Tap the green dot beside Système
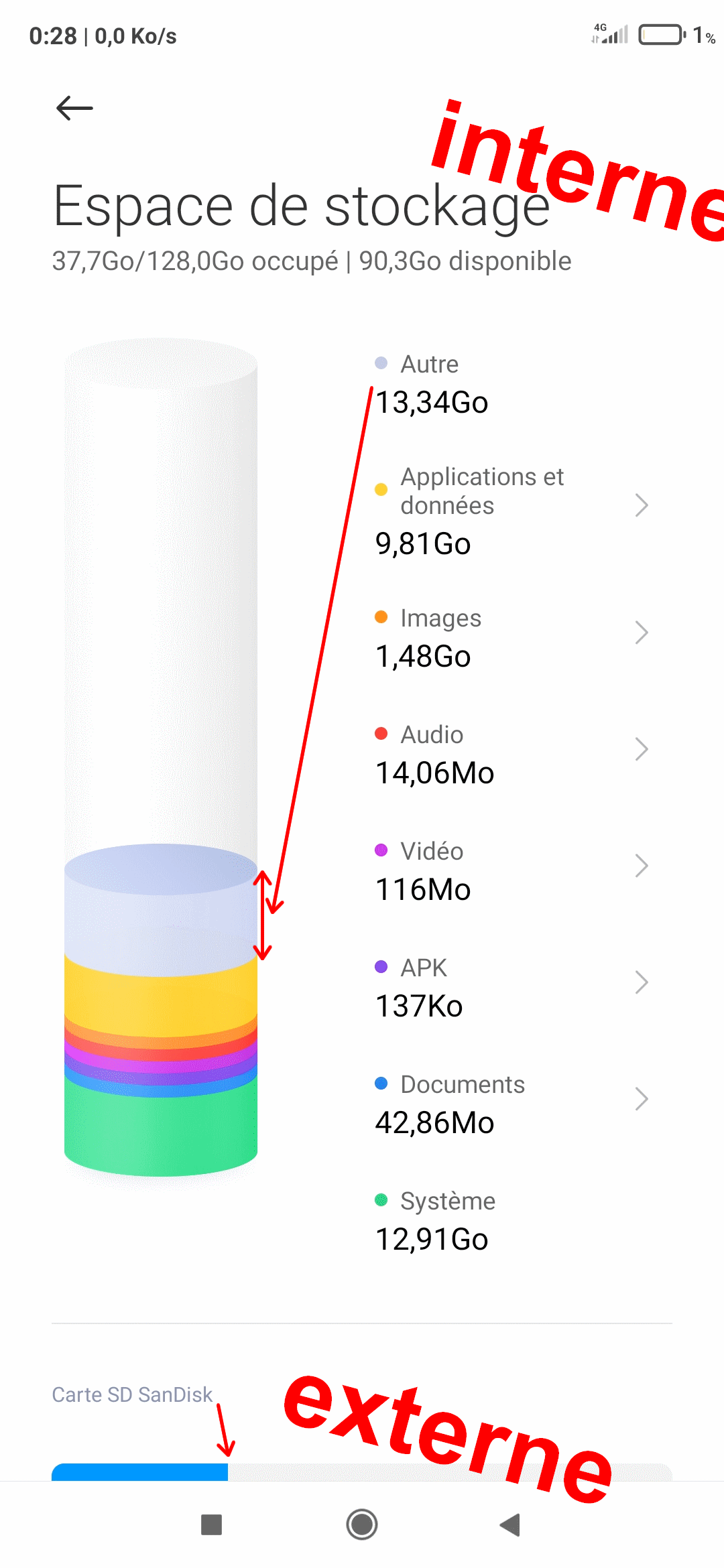Viewport: 724px width, 1568px height. point(381,1199)
